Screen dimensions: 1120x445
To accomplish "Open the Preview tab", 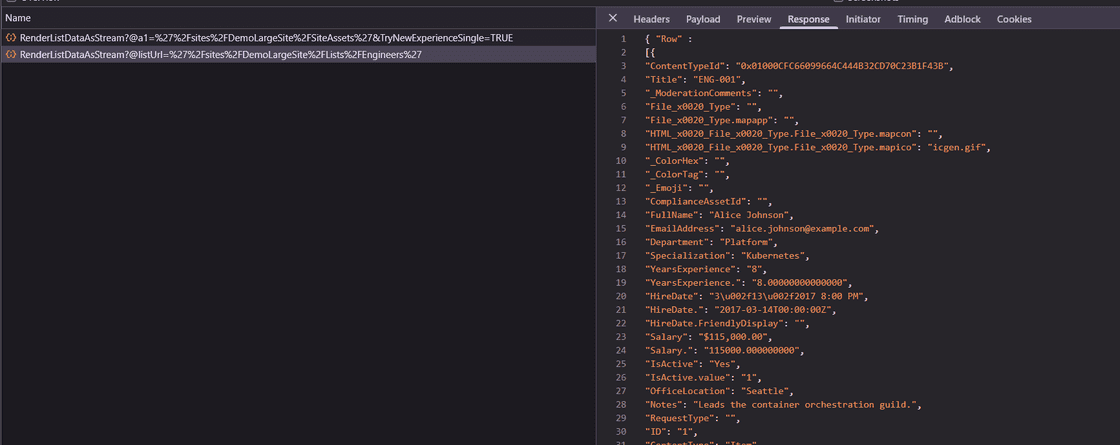I will click(754, 19).
